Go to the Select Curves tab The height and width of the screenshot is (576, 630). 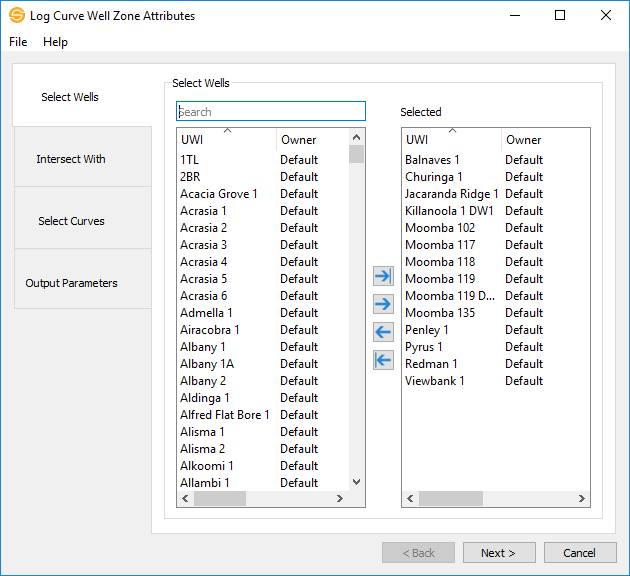(x=71, y=221)
